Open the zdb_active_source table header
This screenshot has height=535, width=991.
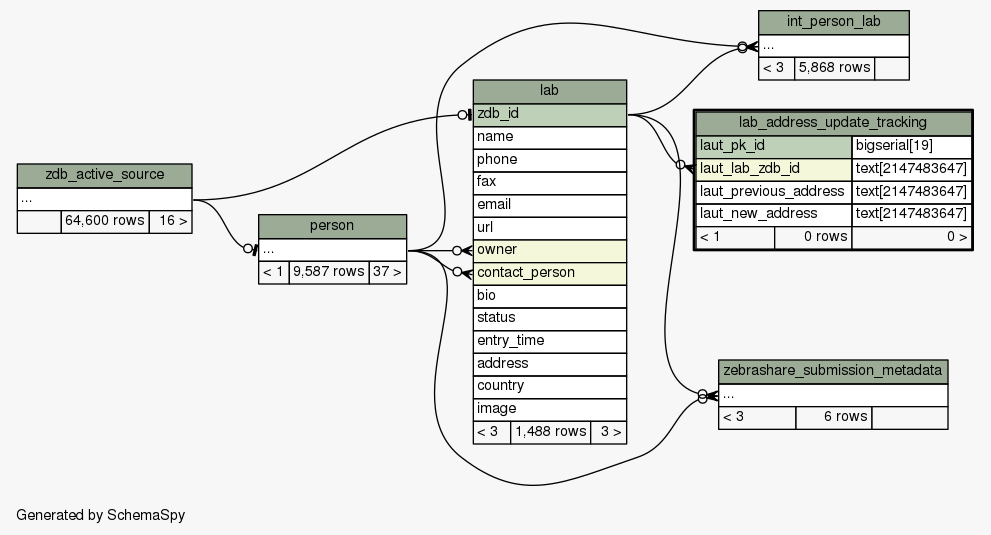[x=105, y=174]
